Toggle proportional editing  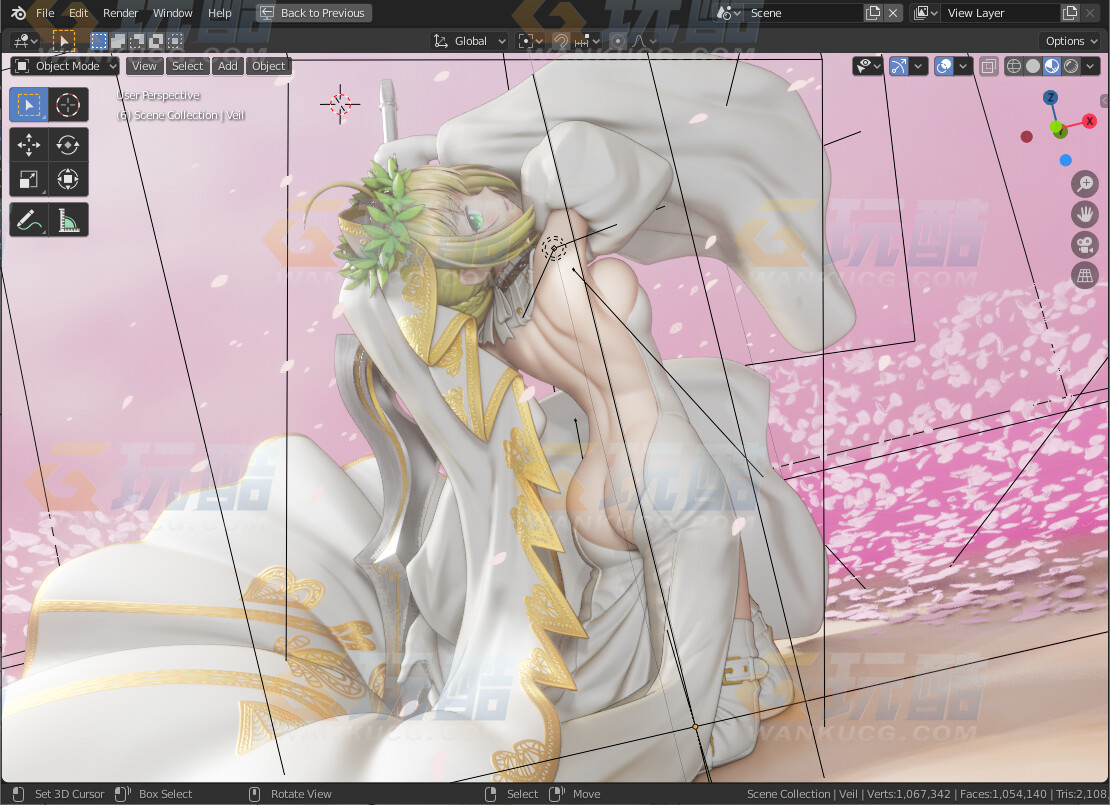click(x=618, y=41)
